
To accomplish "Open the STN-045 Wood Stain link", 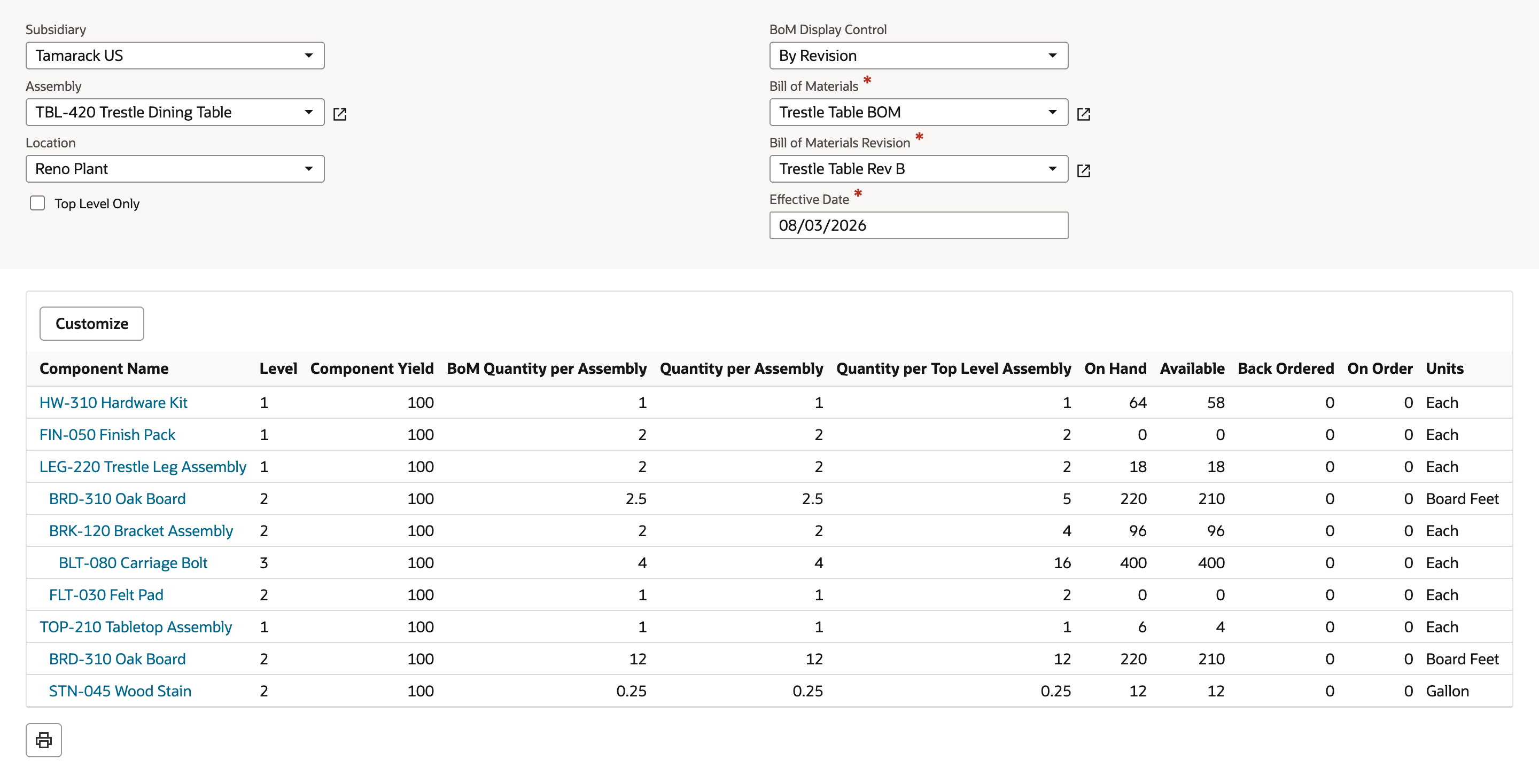I will [120, 691].
